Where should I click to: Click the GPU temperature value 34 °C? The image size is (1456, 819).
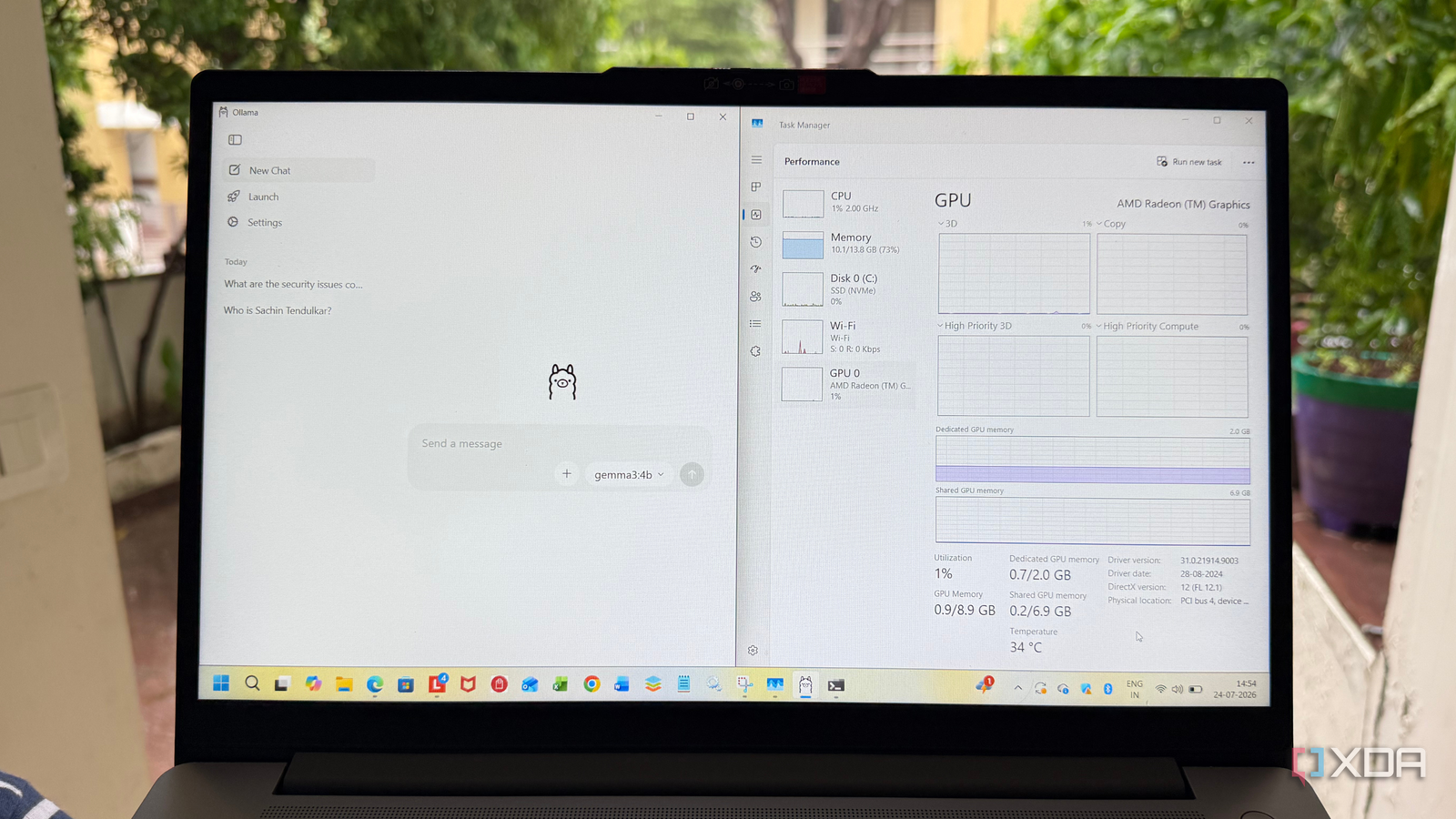(1026, 647)
